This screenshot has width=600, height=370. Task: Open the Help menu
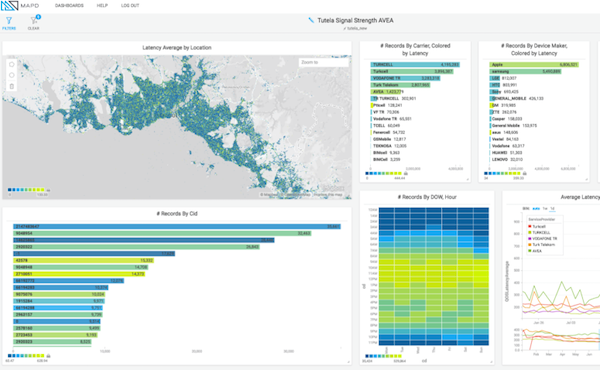click(x=102, y=5)
